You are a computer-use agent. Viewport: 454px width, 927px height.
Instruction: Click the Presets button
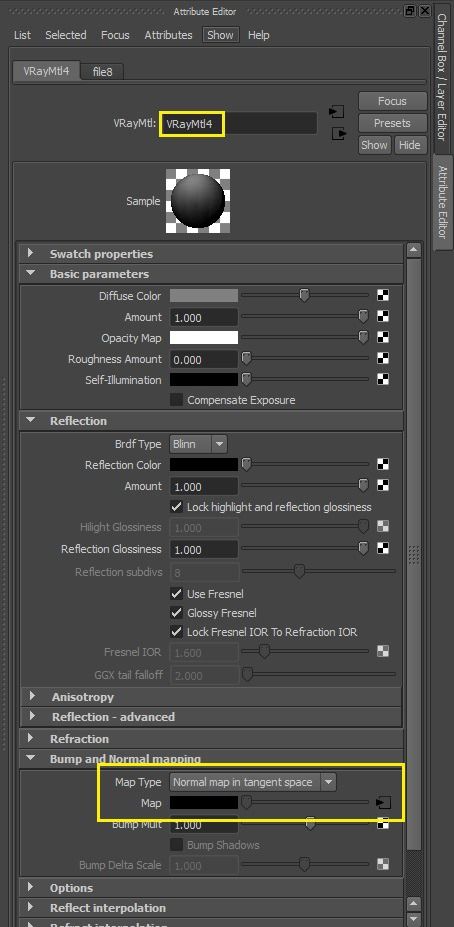click(392, 123)
